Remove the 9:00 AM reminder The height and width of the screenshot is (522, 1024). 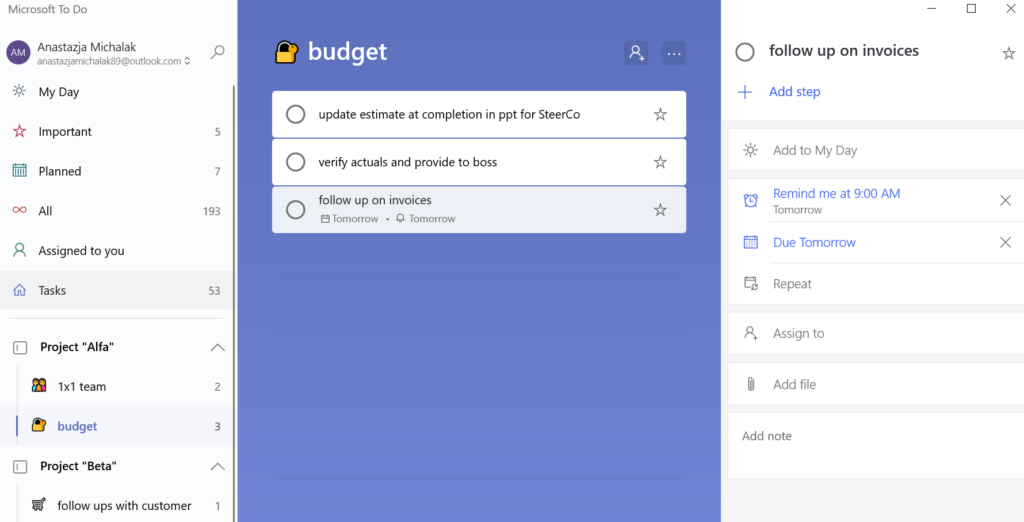[1005, 201]
